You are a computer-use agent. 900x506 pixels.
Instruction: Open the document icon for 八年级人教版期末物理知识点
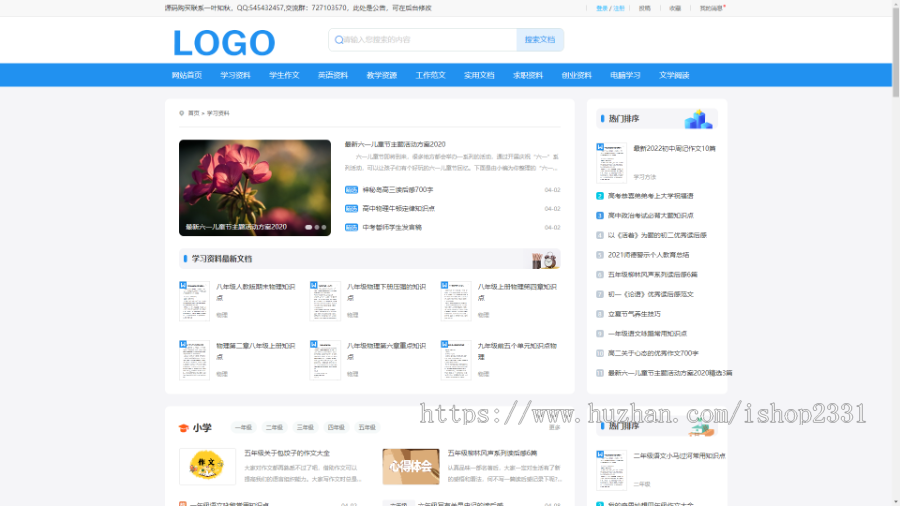tap(194, 300)
